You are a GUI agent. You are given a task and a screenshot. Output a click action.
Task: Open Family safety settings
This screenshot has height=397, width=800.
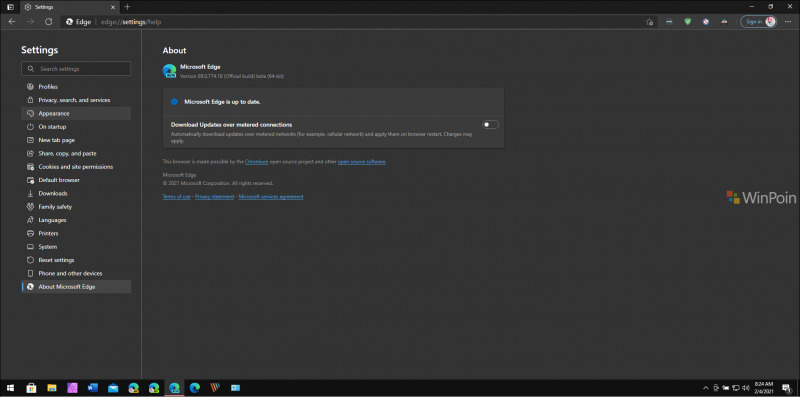pyautogui.click(x=76, y=207)
